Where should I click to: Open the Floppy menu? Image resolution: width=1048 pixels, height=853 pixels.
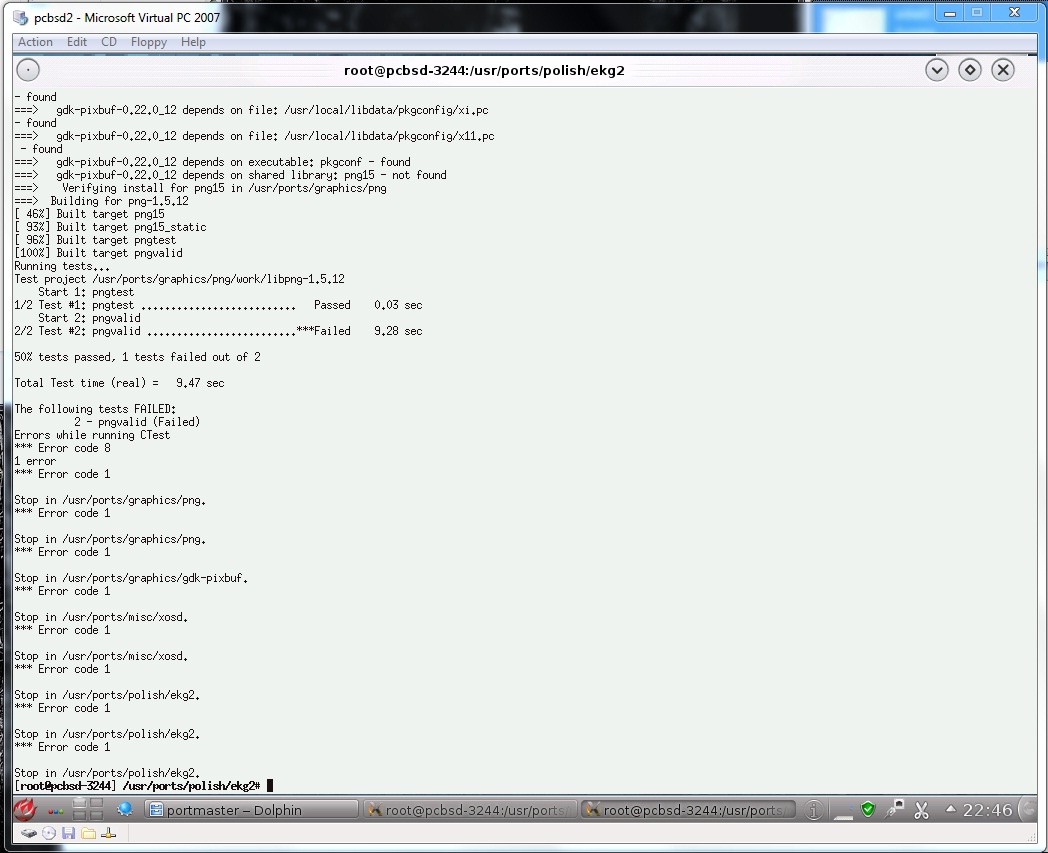click(x=148, y=41)
